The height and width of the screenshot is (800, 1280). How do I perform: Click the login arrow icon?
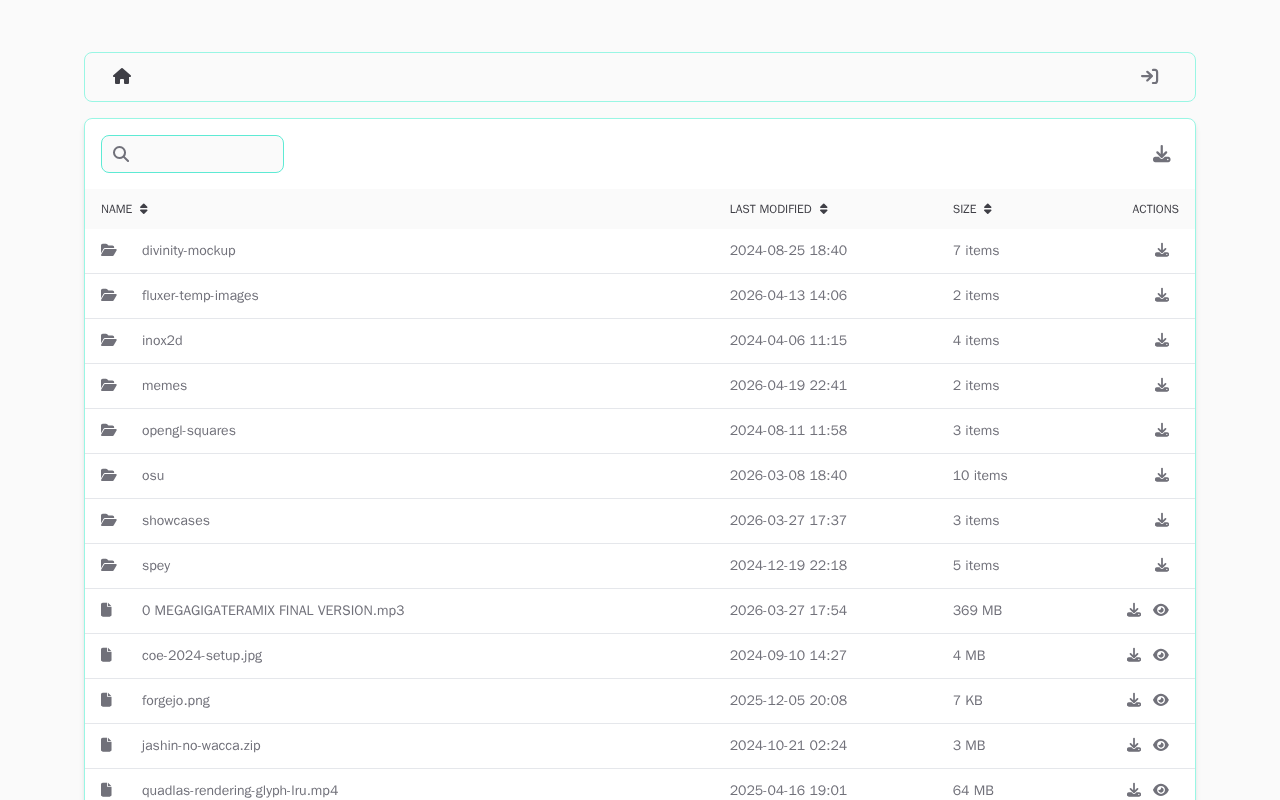1150,76
